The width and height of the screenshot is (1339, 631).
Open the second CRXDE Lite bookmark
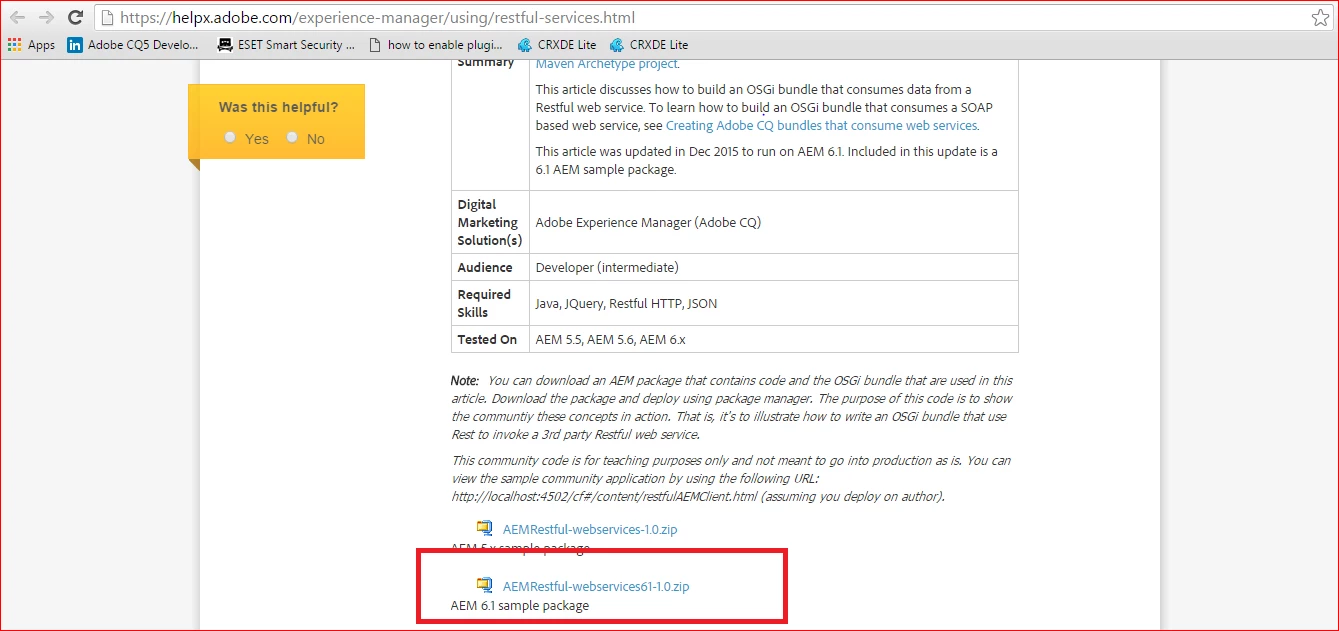tap(648, 45)
